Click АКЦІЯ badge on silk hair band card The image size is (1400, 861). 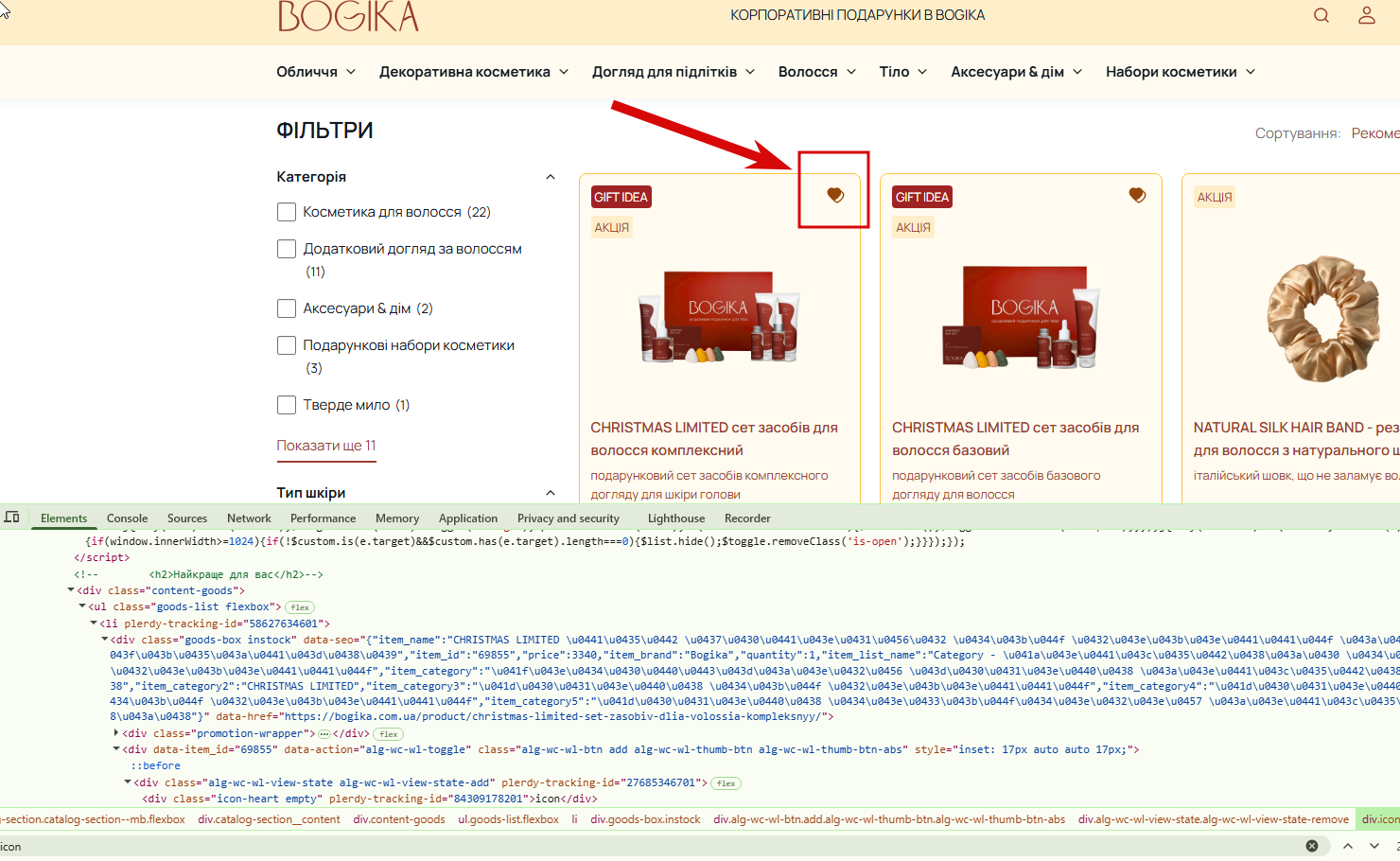(1215, 197)
